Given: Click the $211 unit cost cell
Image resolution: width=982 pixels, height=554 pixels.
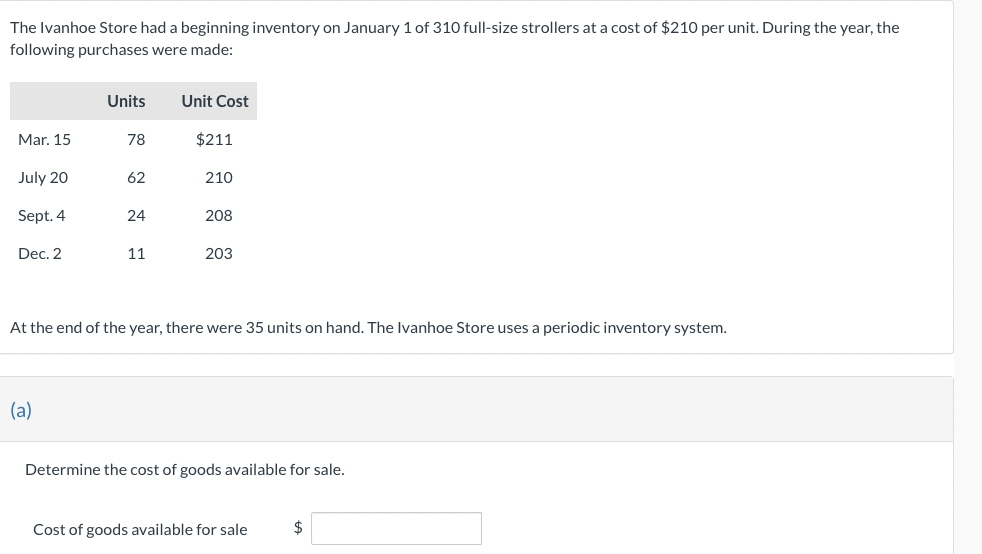Looking at the screenshot, I should point(214,140).
